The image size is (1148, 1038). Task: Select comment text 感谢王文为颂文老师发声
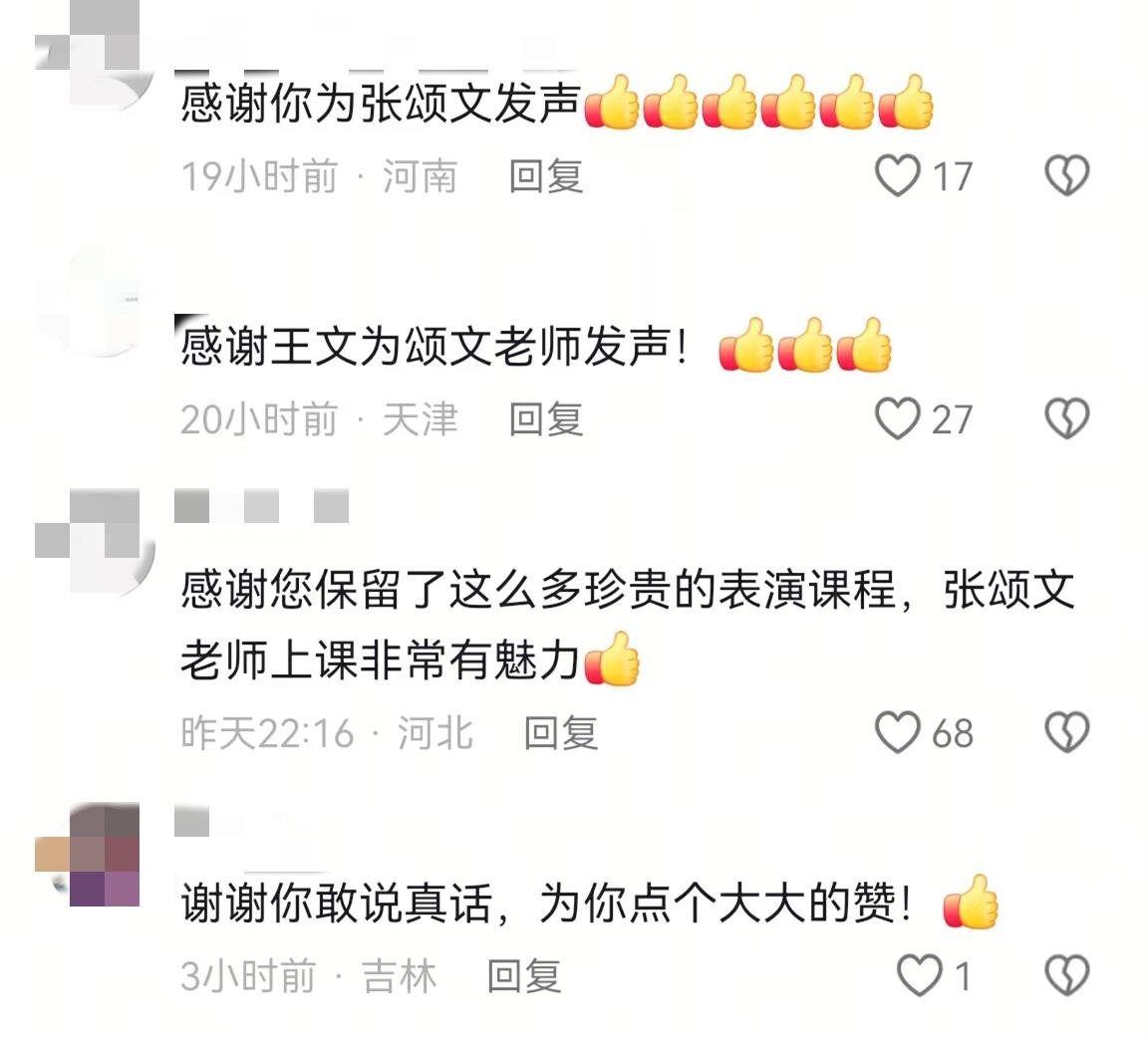[433, 346]
